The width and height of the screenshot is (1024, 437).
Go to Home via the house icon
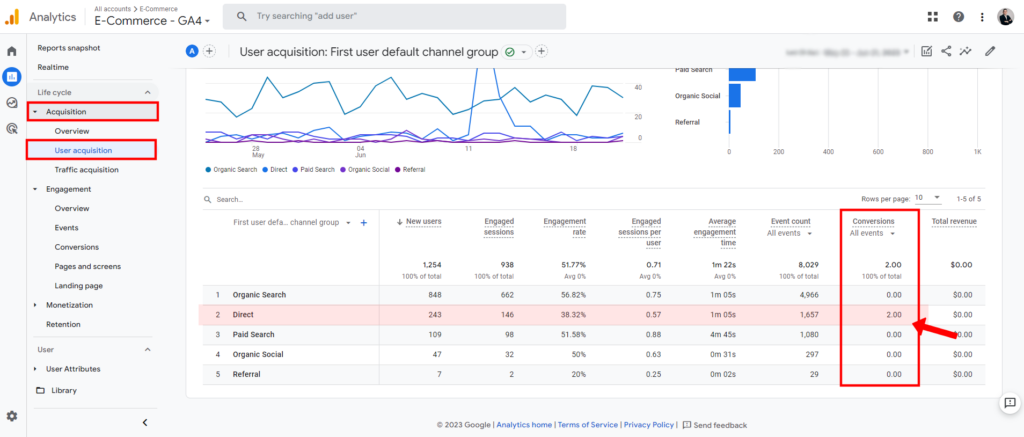click(12, 51)
